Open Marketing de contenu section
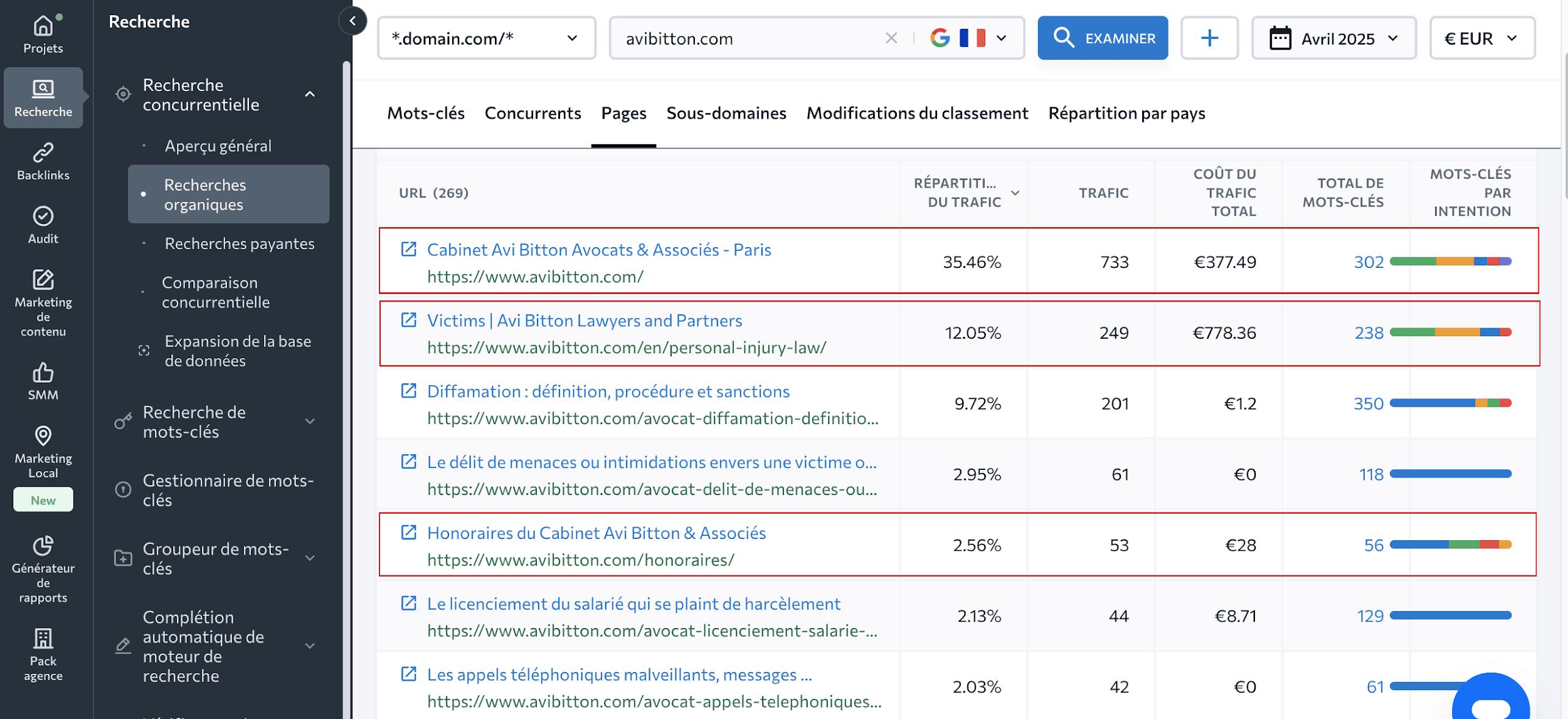The height and width of the screenshot is (719, 1568). pos(43,303)
